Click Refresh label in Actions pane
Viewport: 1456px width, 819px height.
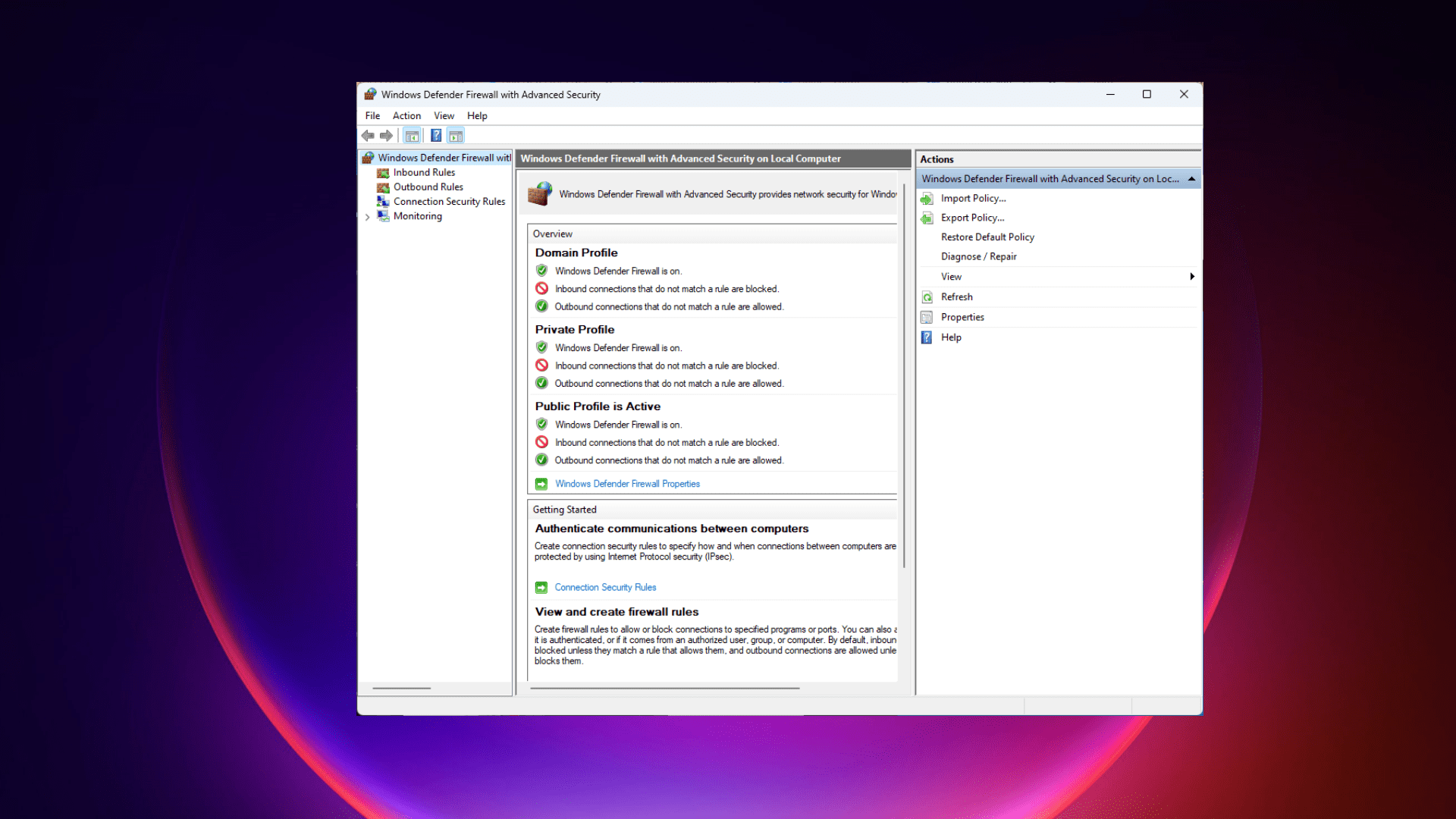956,297
